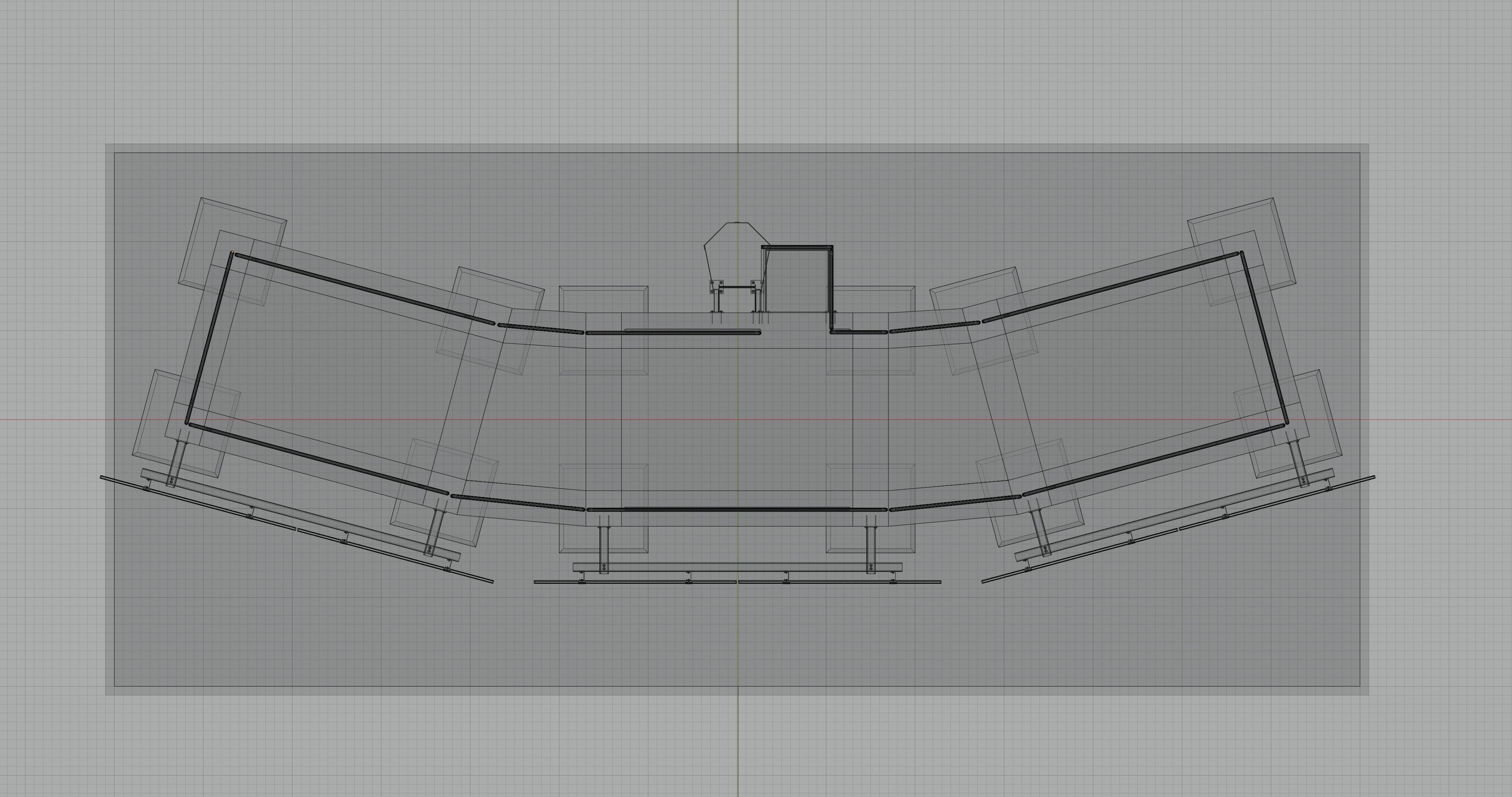This screenshot has width=1512, height=797.
Task: Select the thin horizontal rail at bottom center
Action: 646,582
